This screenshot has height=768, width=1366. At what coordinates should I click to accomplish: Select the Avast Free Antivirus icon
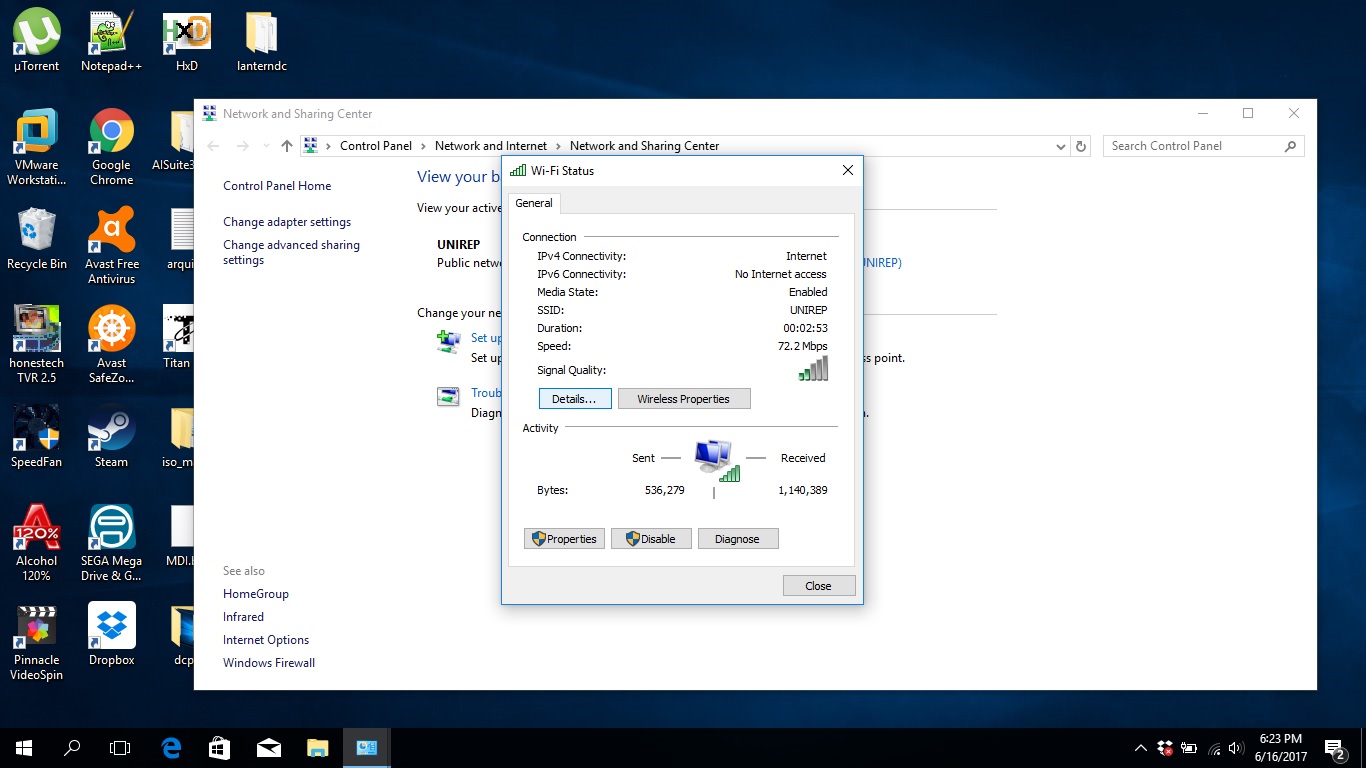point(111,246)
